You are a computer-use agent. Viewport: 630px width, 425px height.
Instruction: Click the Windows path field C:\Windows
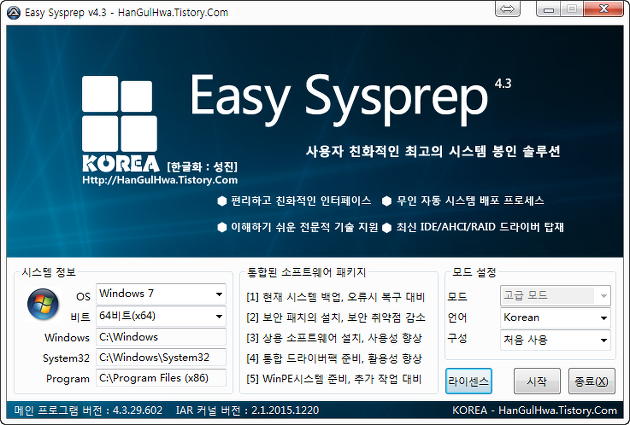[161, 337]
